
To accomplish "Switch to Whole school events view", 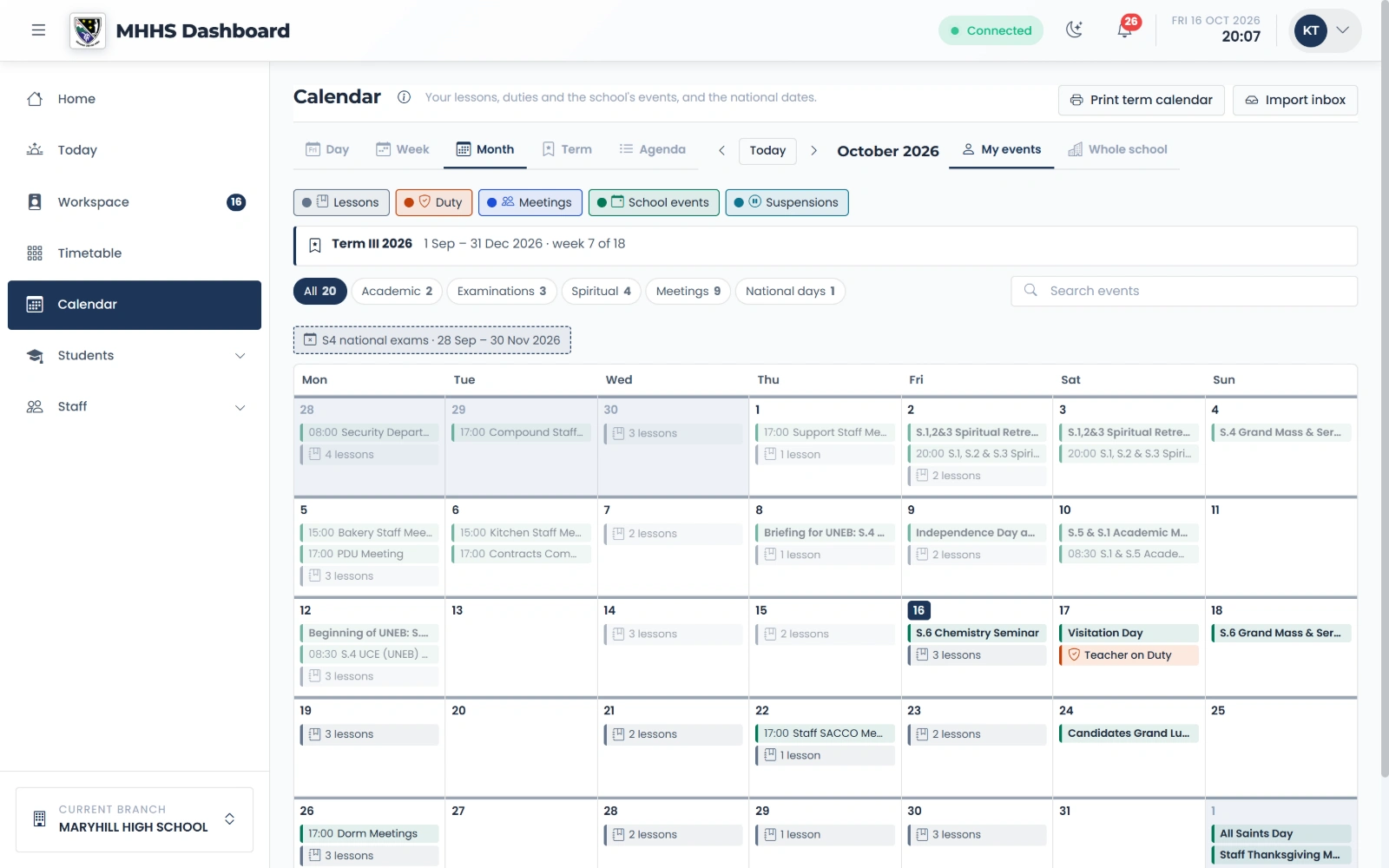I will click(x=1117, y=149).
